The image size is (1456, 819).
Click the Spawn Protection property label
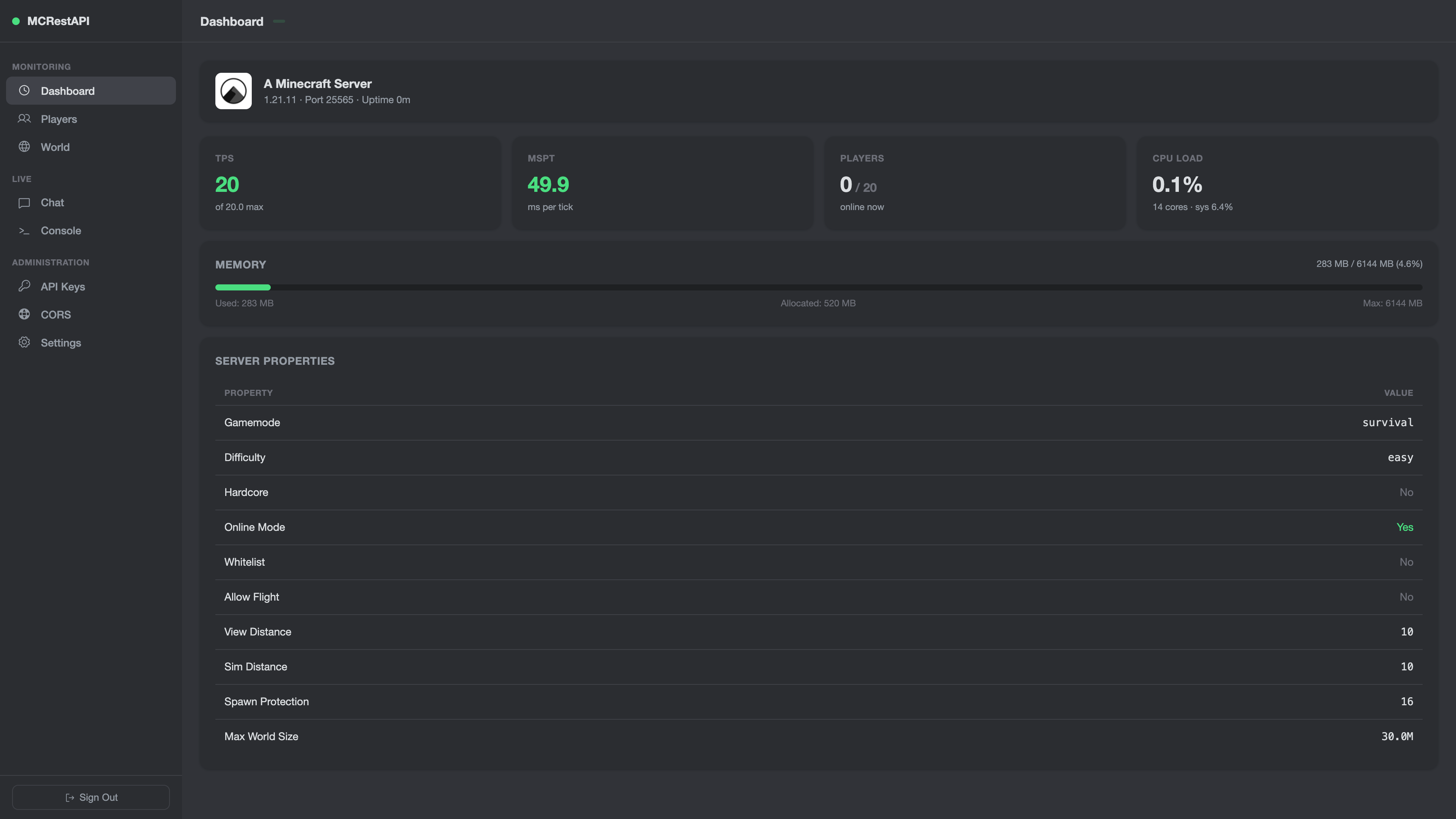(266, 701)
